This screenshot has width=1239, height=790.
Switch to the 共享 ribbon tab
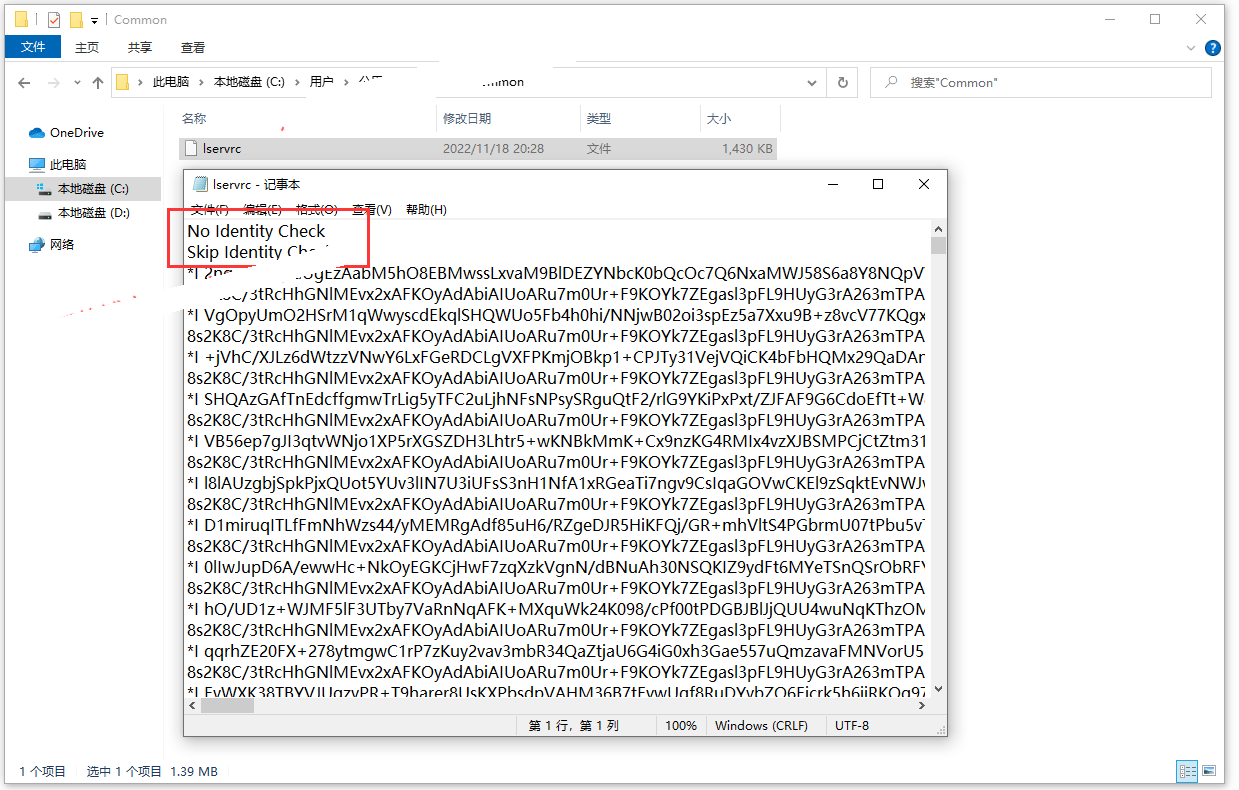tap(140, 47)
